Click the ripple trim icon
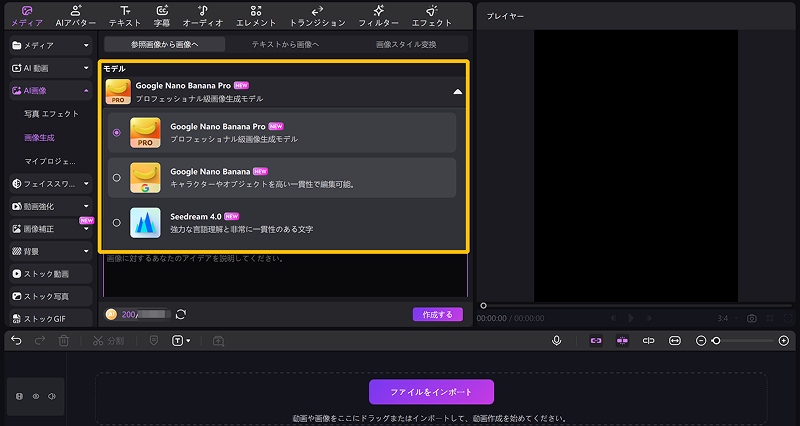800x426 pixels. tap(648, 340)
